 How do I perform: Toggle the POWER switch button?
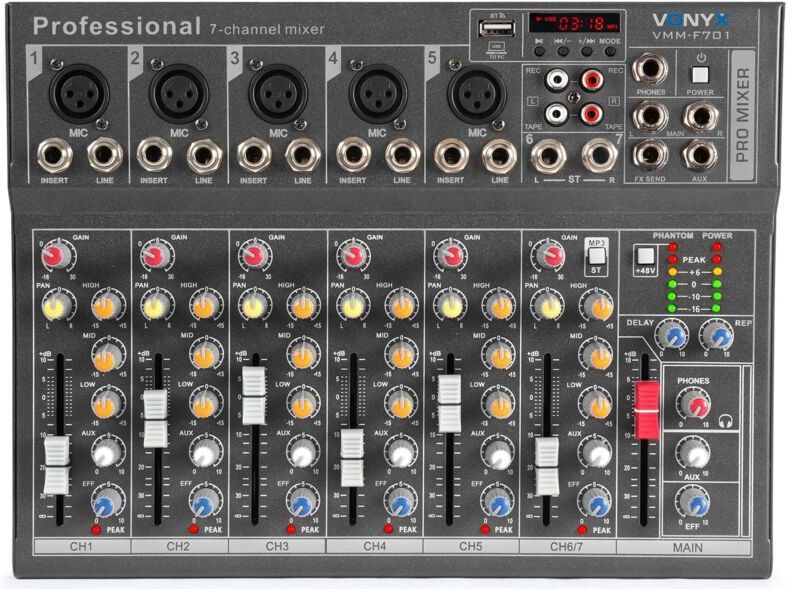(700, 75)
